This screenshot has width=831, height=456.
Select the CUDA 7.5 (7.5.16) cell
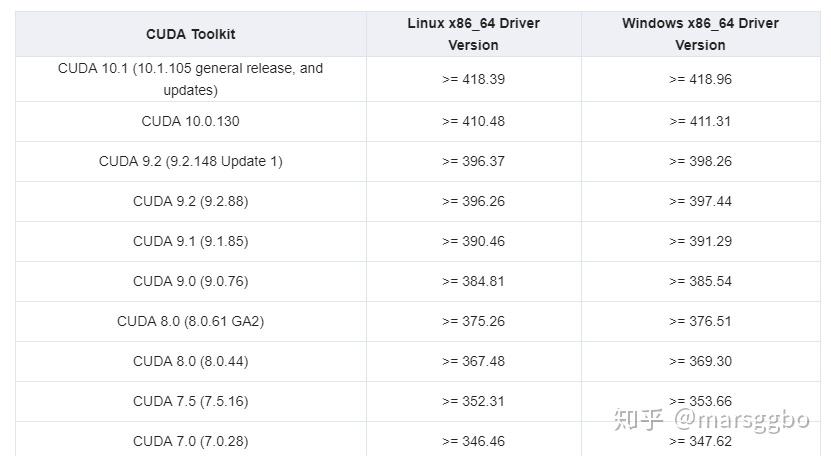coord(190,401)
